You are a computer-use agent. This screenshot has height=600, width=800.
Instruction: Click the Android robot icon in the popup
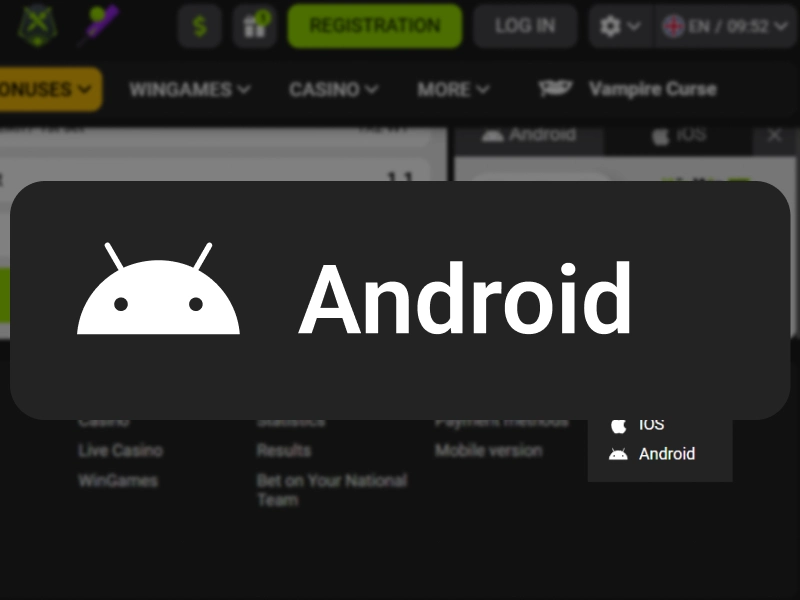coord(160,290)
